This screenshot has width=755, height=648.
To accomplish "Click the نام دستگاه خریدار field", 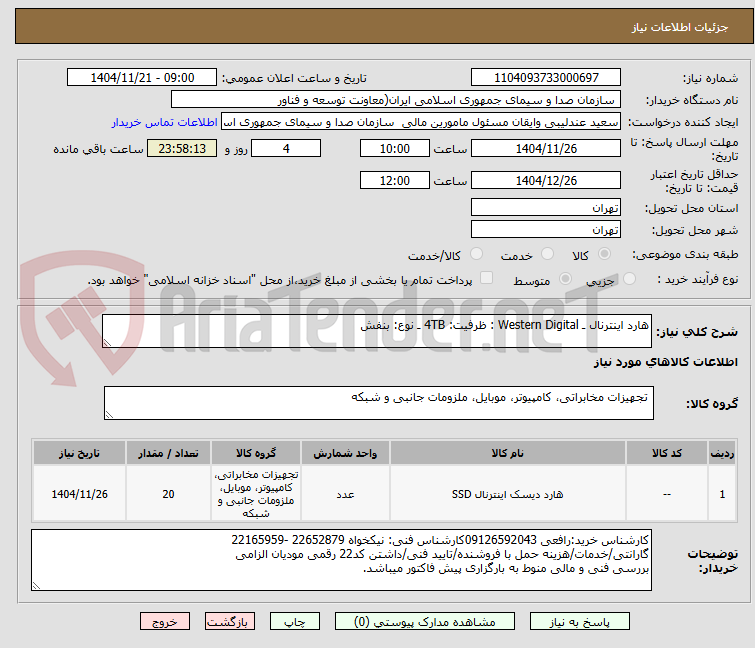I will (x=396, y=100).
